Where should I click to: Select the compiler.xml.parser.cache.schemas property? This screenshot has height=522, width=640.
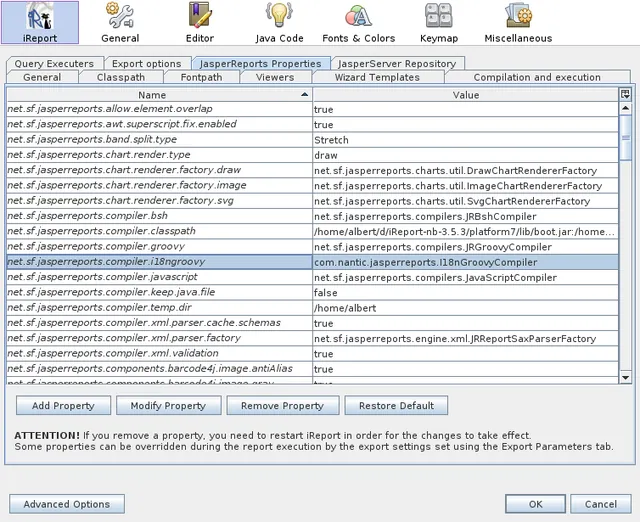160,323
